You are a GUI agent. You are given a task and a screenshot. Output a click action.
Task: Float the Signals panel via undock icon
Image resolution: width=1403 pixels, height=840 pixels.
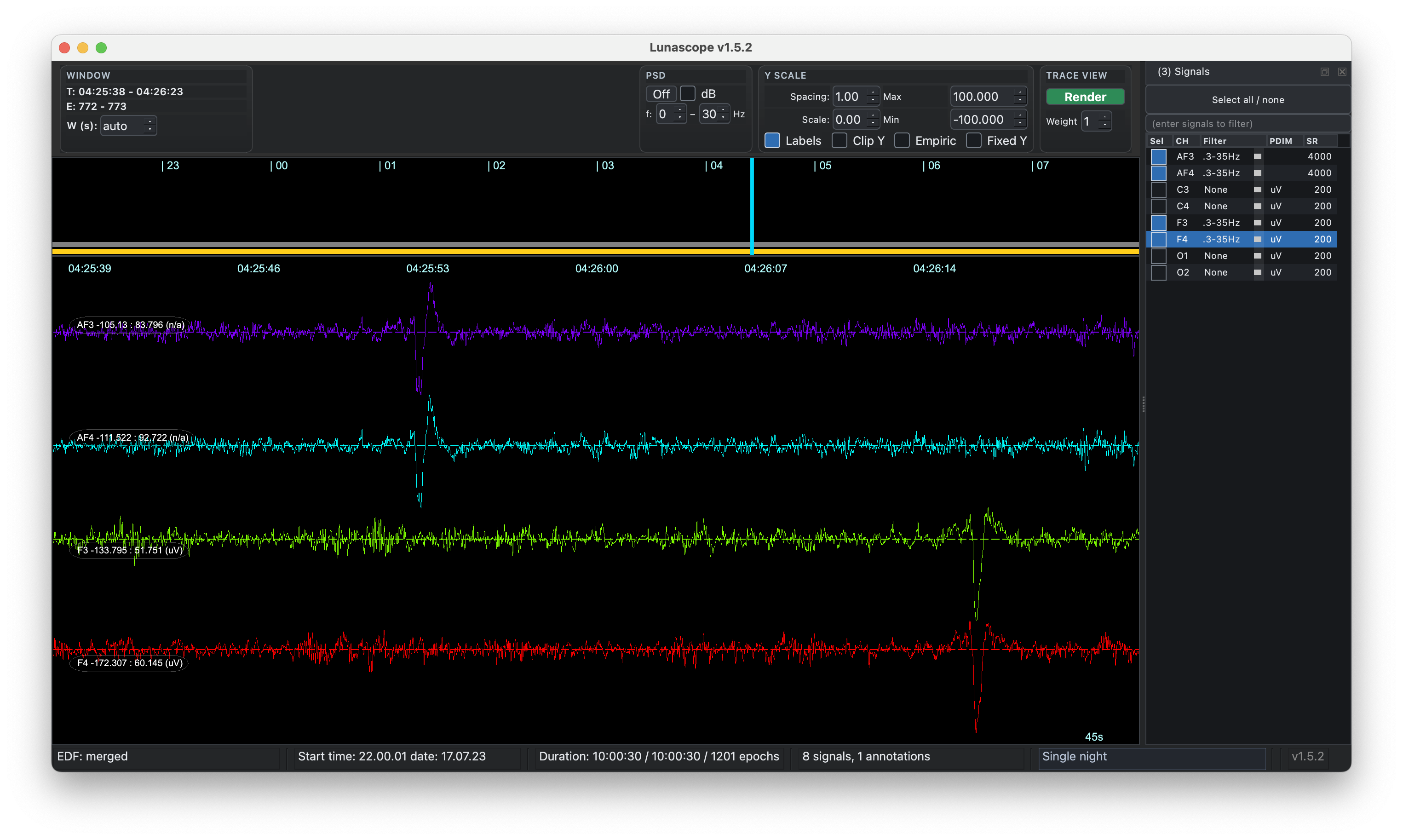[1324, 72]
